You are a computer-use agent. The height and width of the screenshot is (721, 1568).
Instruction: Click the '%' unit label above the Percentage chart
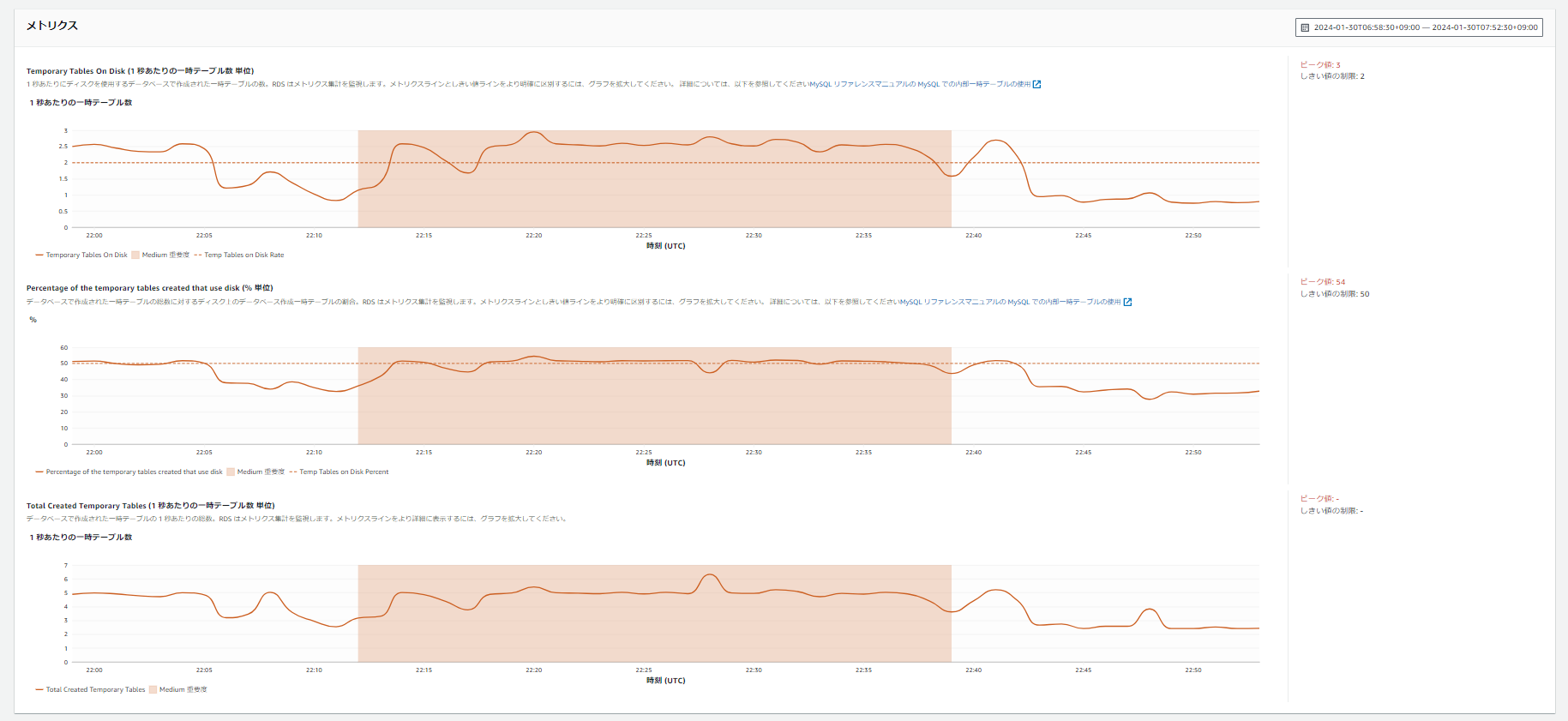click(x=33, y=320)
